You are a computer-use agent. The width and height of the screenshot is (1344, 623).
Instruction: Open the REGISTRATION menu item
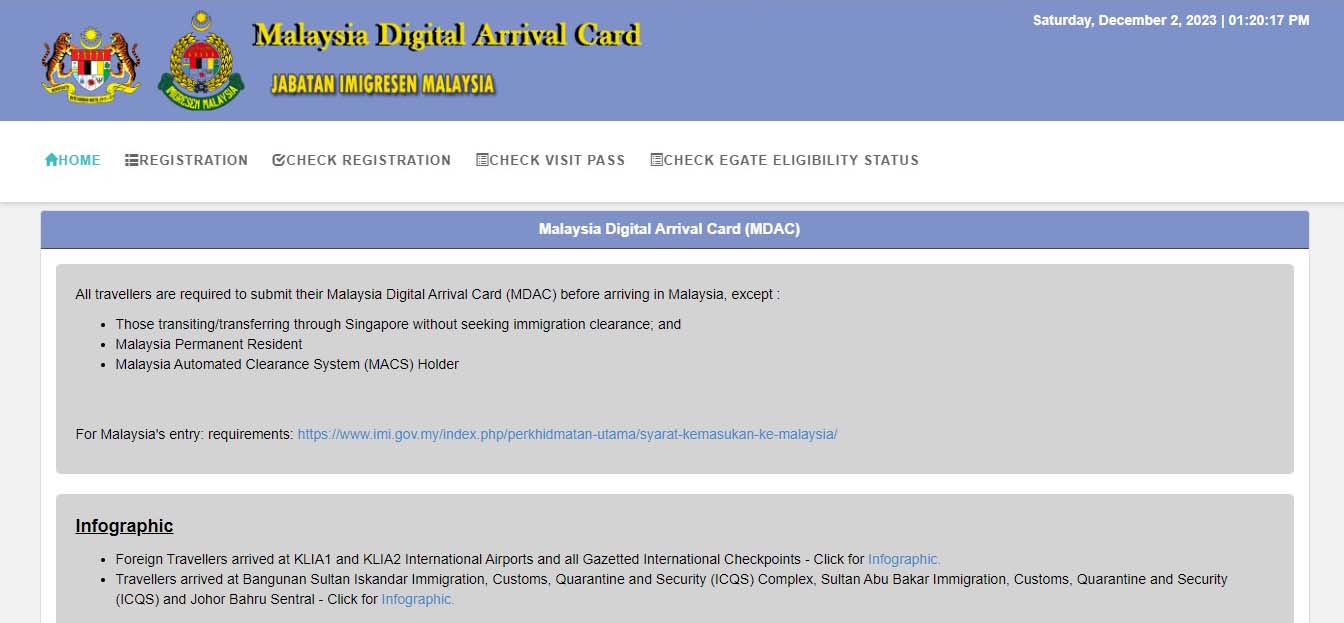(x=193, y=160)
